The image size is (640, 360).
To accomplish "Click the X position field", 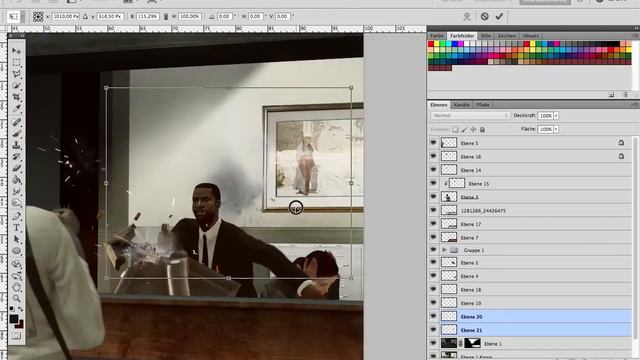I will (66, 16).
